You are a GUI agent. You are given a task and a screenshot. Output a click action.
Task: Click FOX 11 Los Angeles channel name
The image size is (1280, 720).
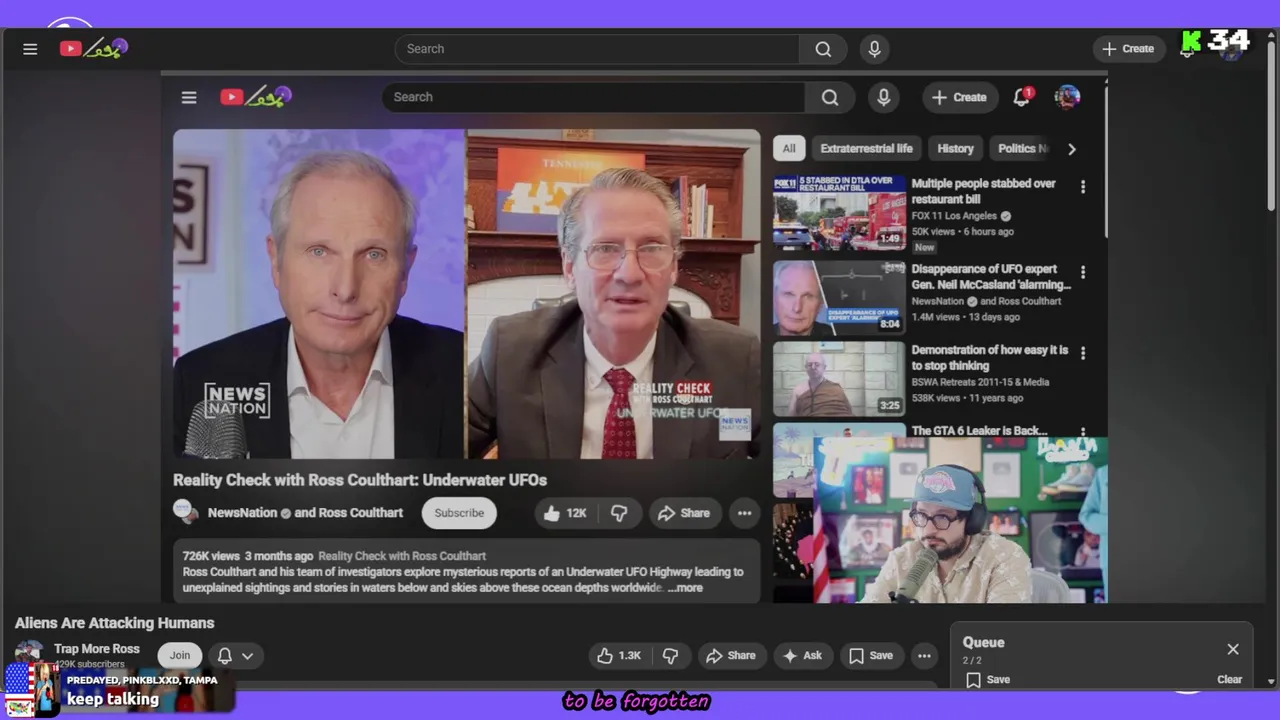coord(954,216)
